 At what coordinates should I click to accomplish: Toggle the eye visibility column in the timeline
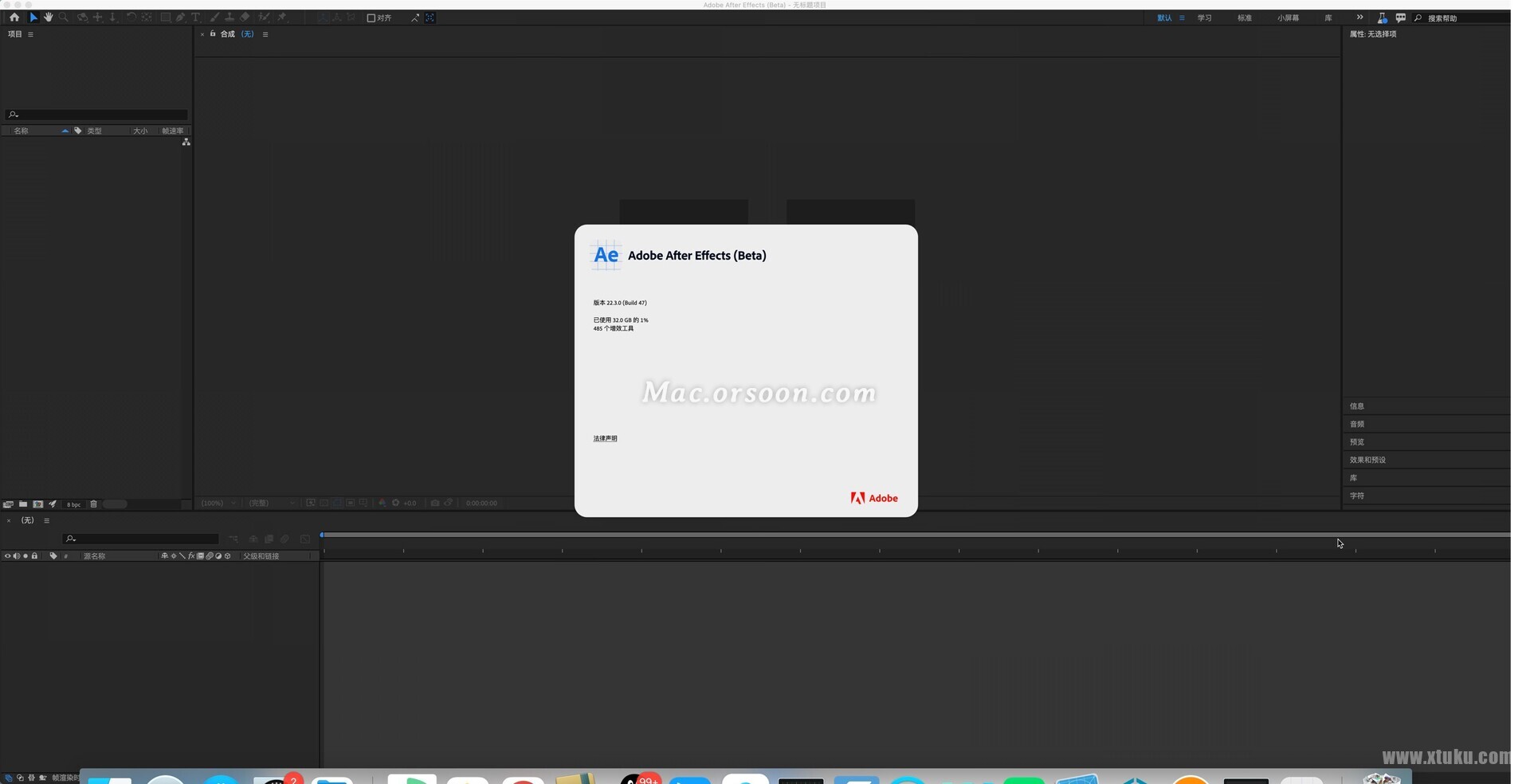click(7, 555)
